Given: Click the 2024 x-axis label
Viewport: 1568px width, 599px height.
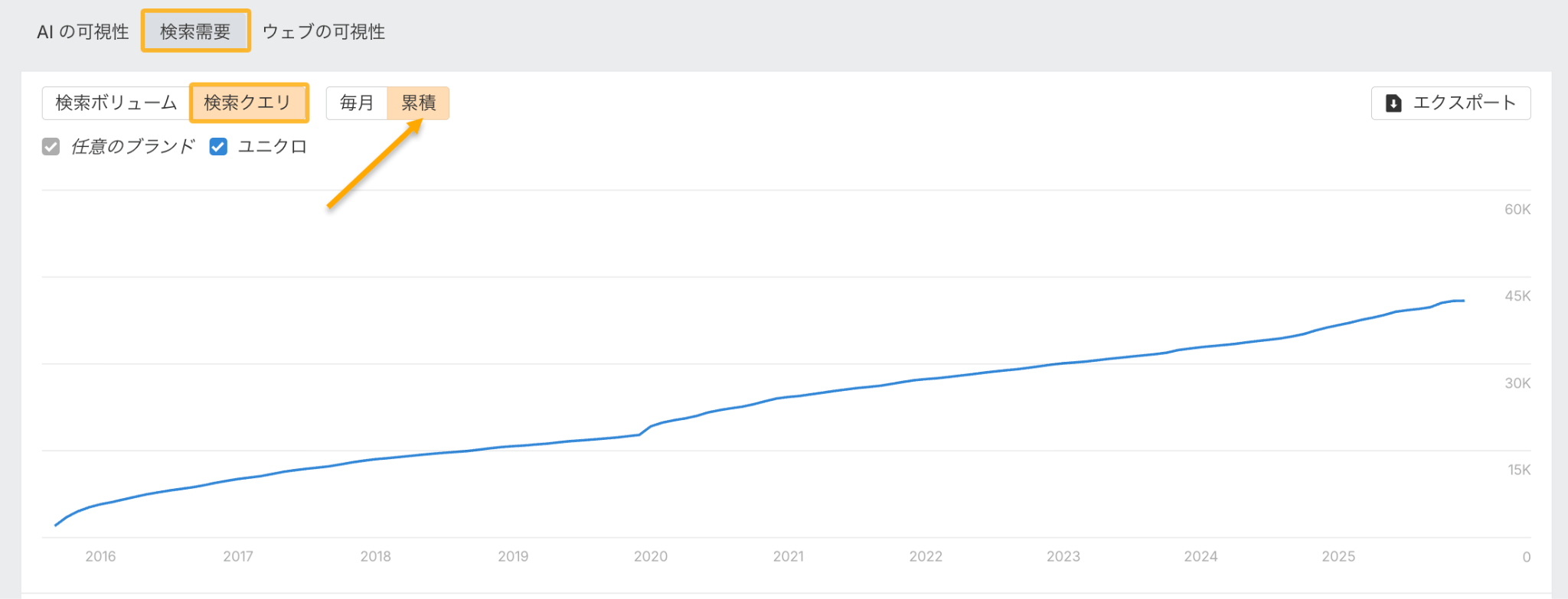Looking at the screenshot, I should point(1200,556).
